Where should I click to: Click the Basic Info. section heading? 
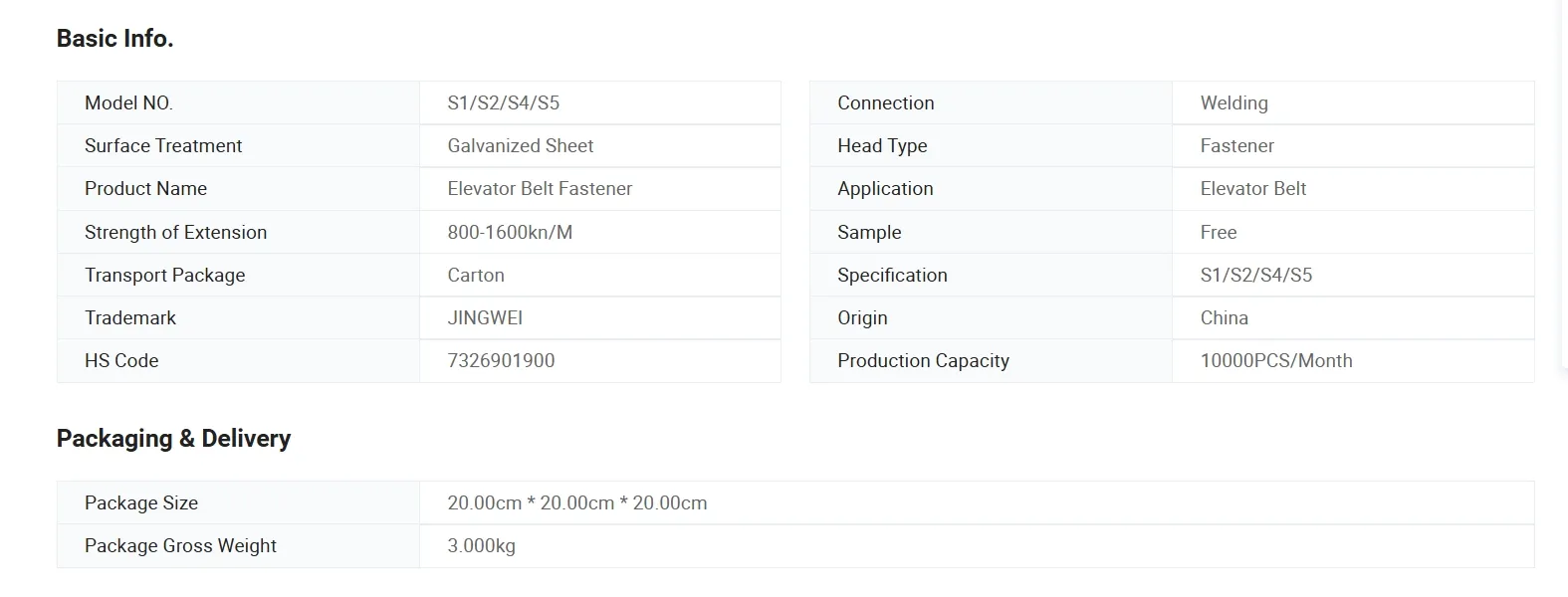[114, 39]
